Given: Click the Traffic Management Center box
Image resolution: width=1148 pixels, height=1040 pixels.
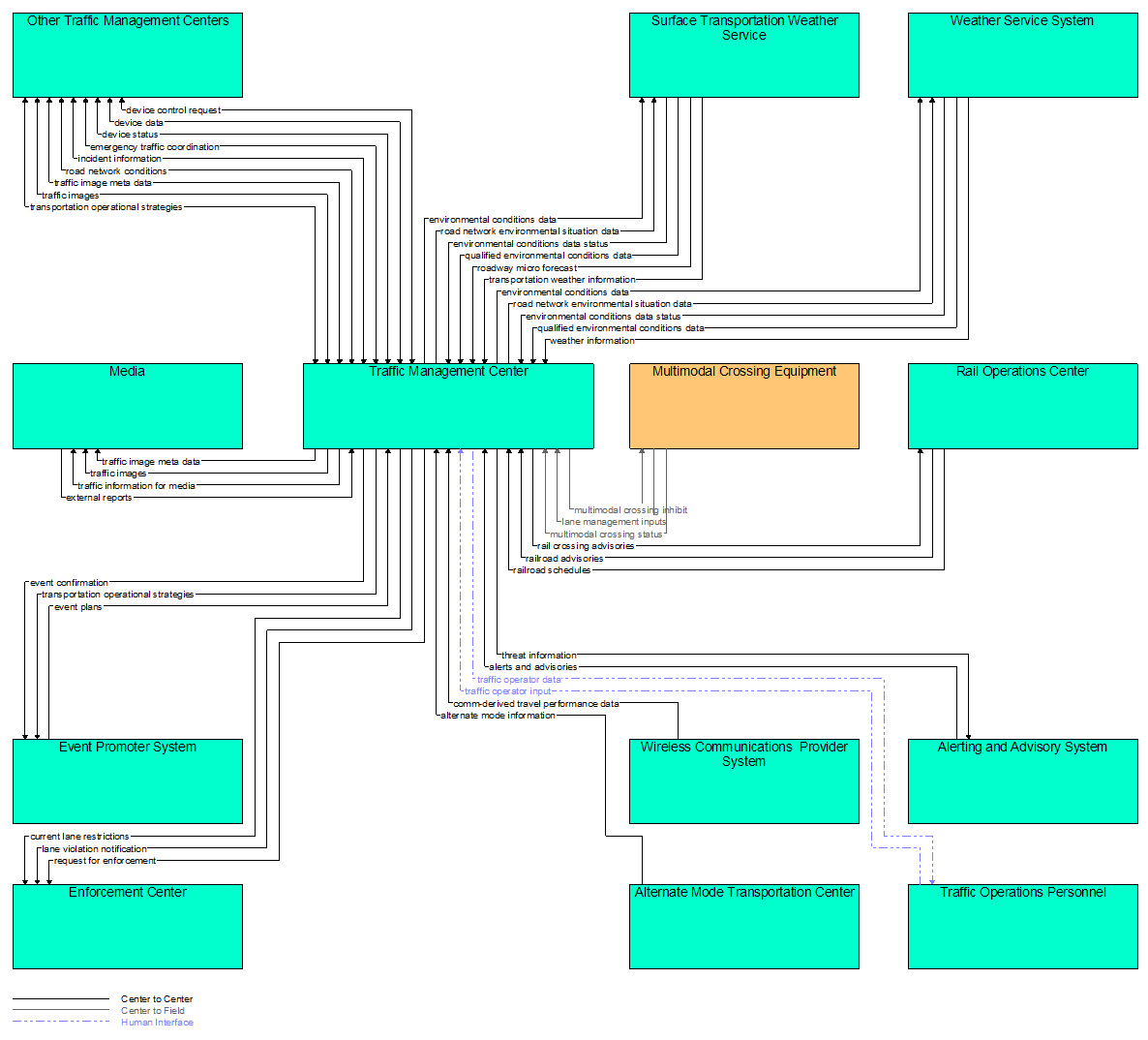Looking at the screenshot, I should click(x=449, y=407).
